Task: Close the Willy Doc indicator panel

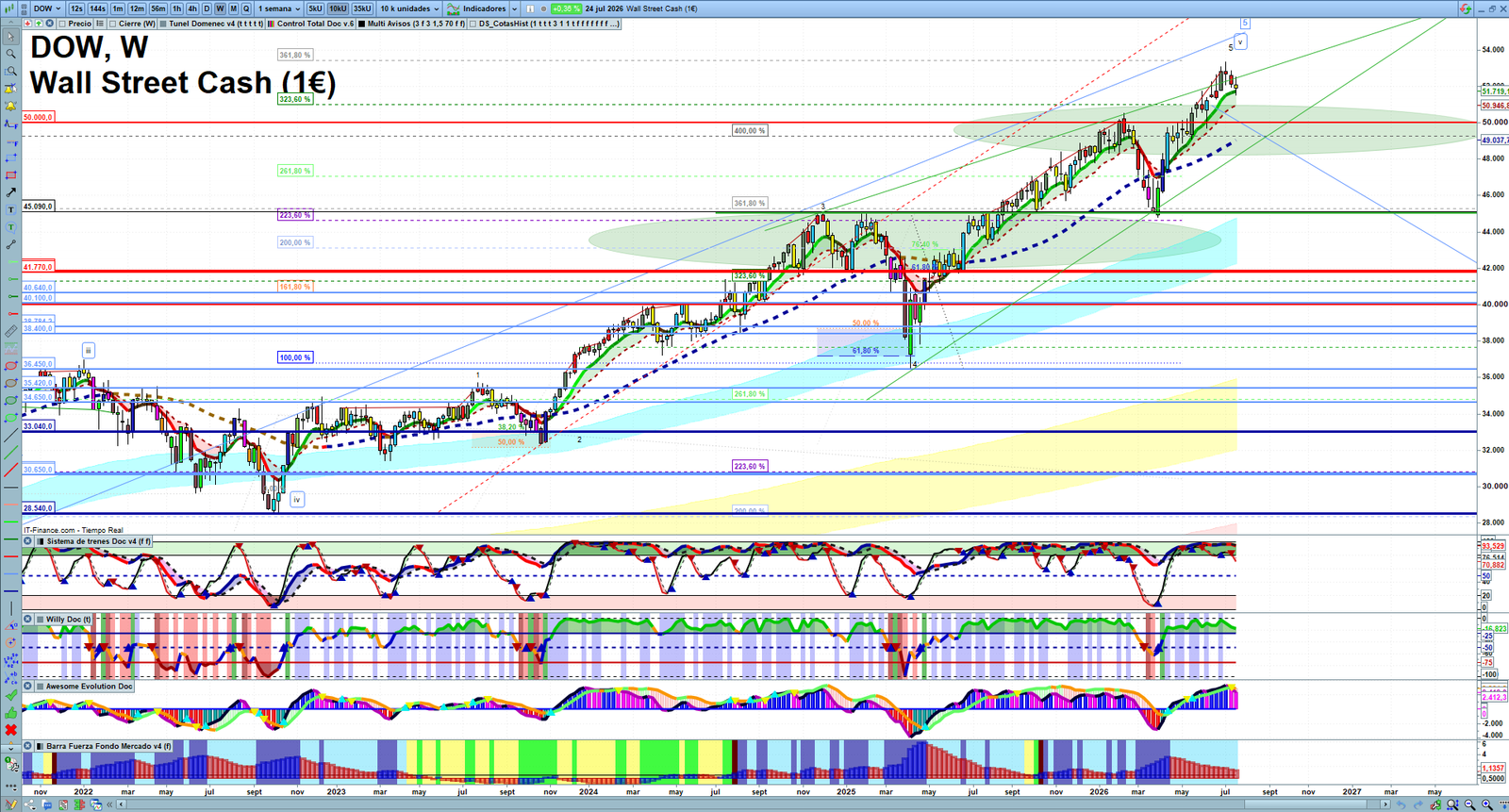Action: 27,620
